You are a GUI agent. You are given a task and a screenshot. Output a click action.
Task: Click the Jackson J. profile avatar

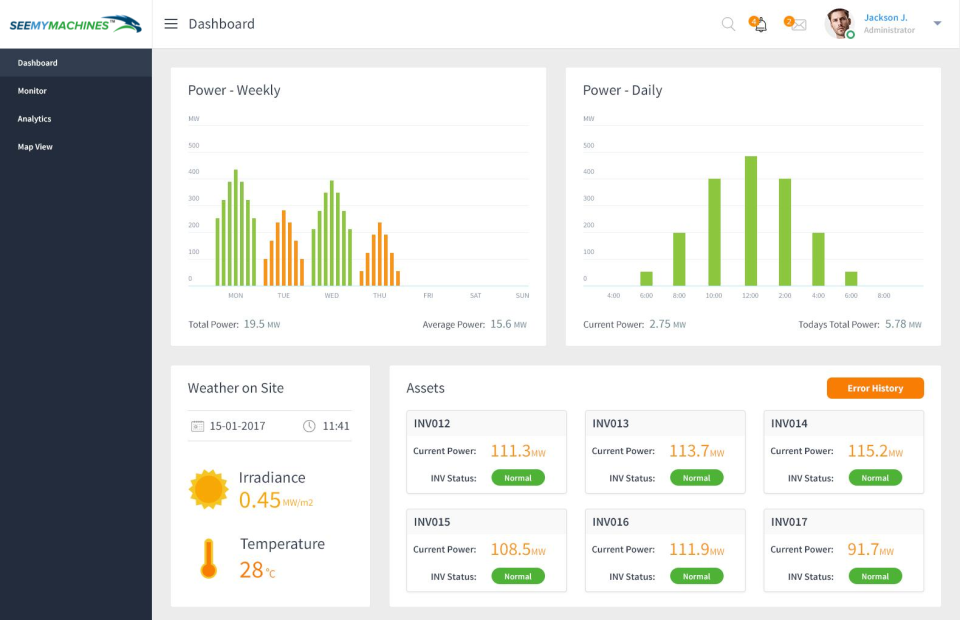(838, 23)
